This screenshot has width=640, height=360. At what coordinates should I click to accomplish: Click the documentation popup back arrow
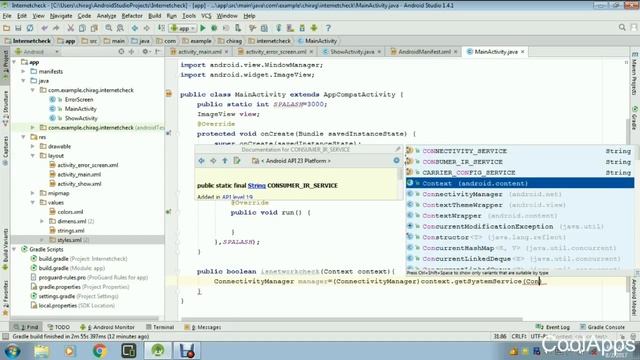tap(201, 161)
